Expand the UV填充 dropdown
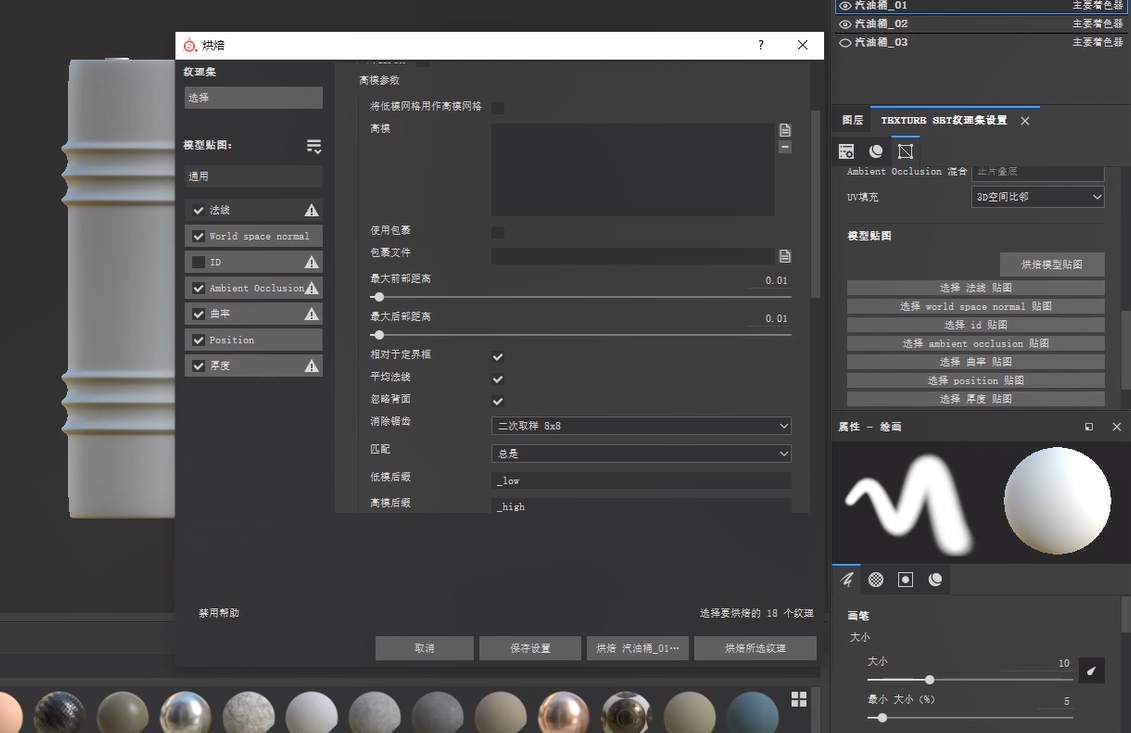 click(x=1038, y=197)
